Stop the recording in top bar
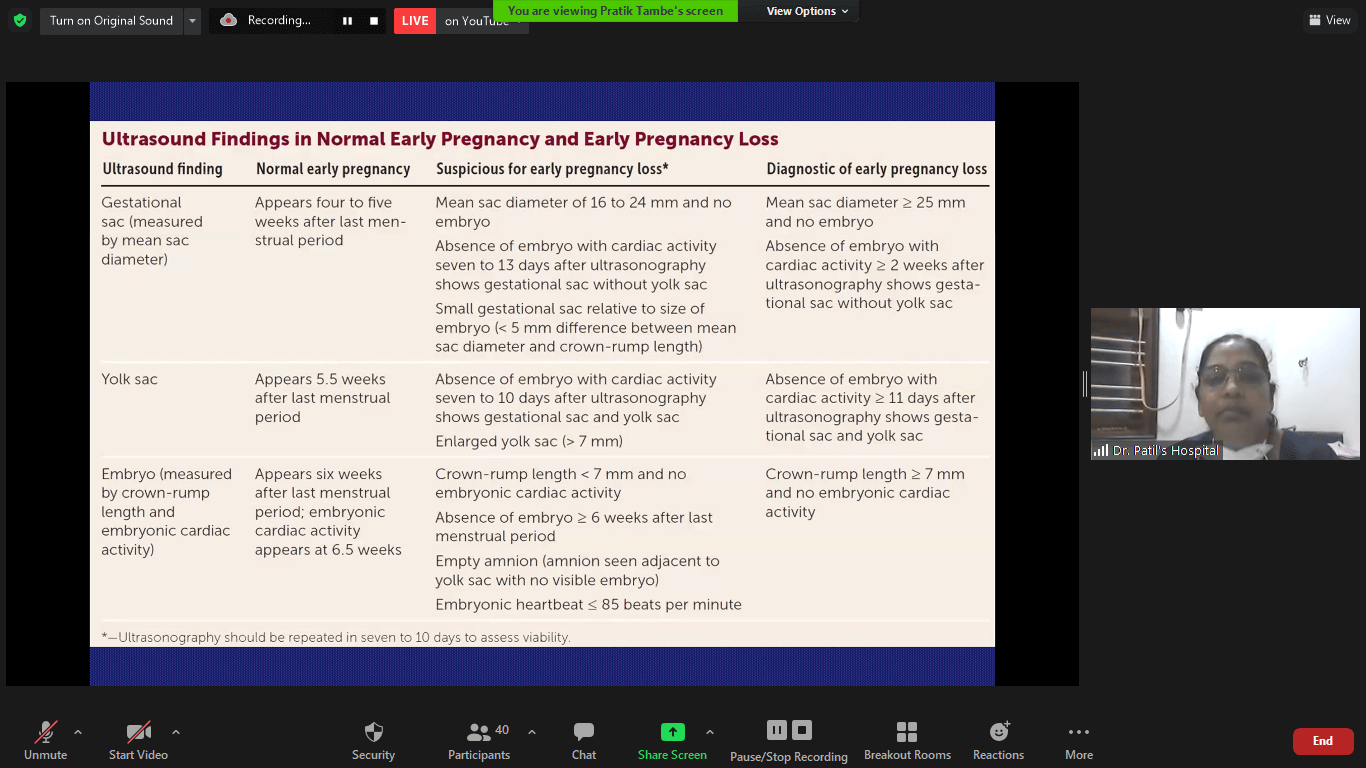The width and height of the screenshot is (1366, 768). pyautogui.click(x=374, y=21)
